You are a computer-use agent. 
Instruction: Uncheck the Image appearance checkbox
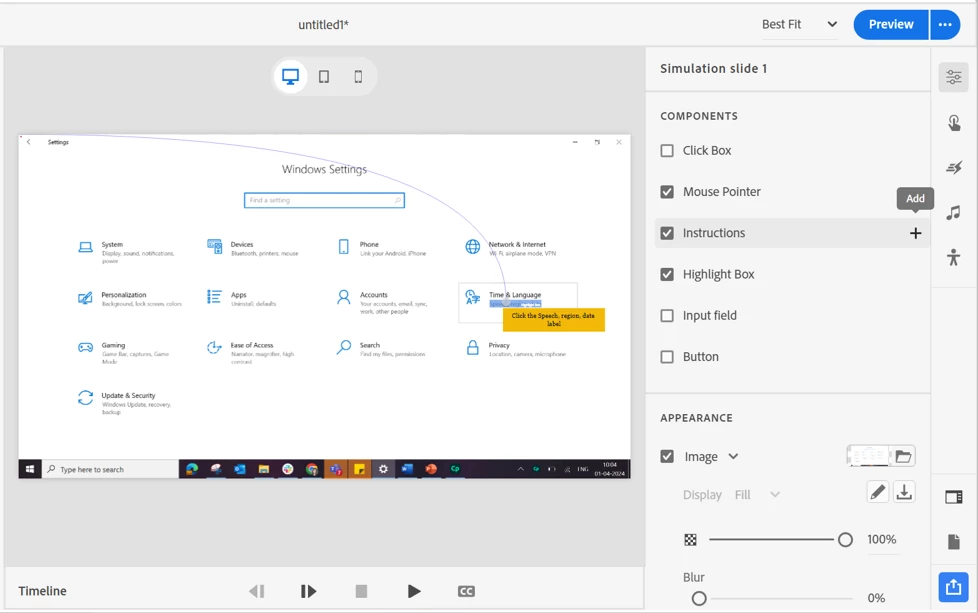pyautogui.click(x=667, y=456)
